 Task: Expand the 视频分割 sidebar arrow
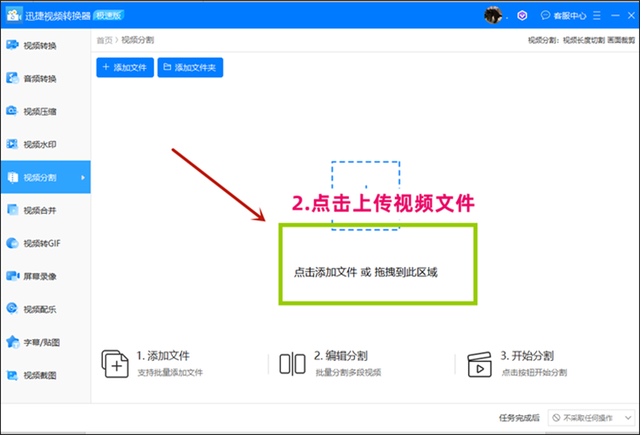tap(82, 178)
